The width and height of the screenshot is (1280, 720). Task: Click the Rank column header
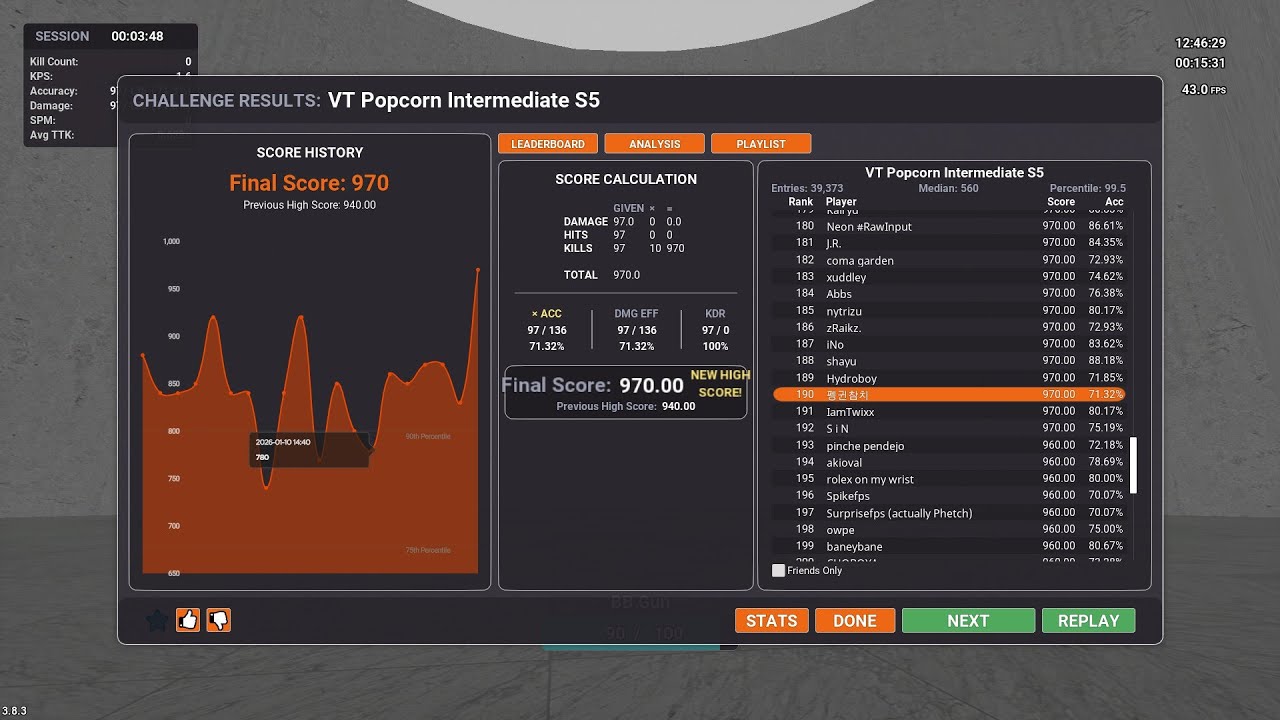click(x=801, y=202)
